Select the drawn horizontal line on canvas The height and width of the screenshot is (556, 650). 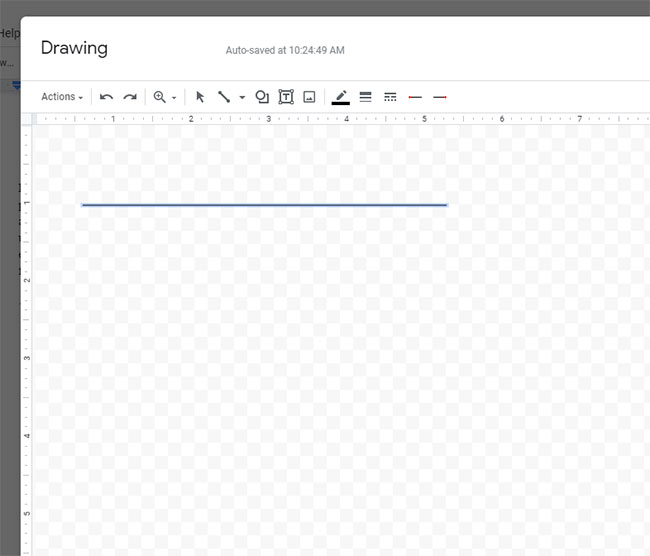click(x=264, y=205)
